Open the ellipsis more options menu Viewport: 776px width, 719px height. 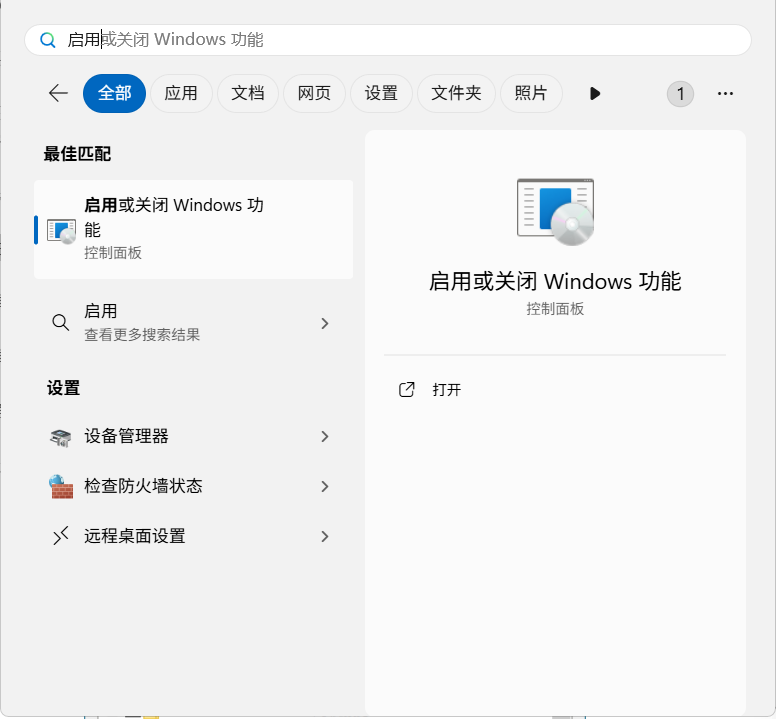(726, 93)
